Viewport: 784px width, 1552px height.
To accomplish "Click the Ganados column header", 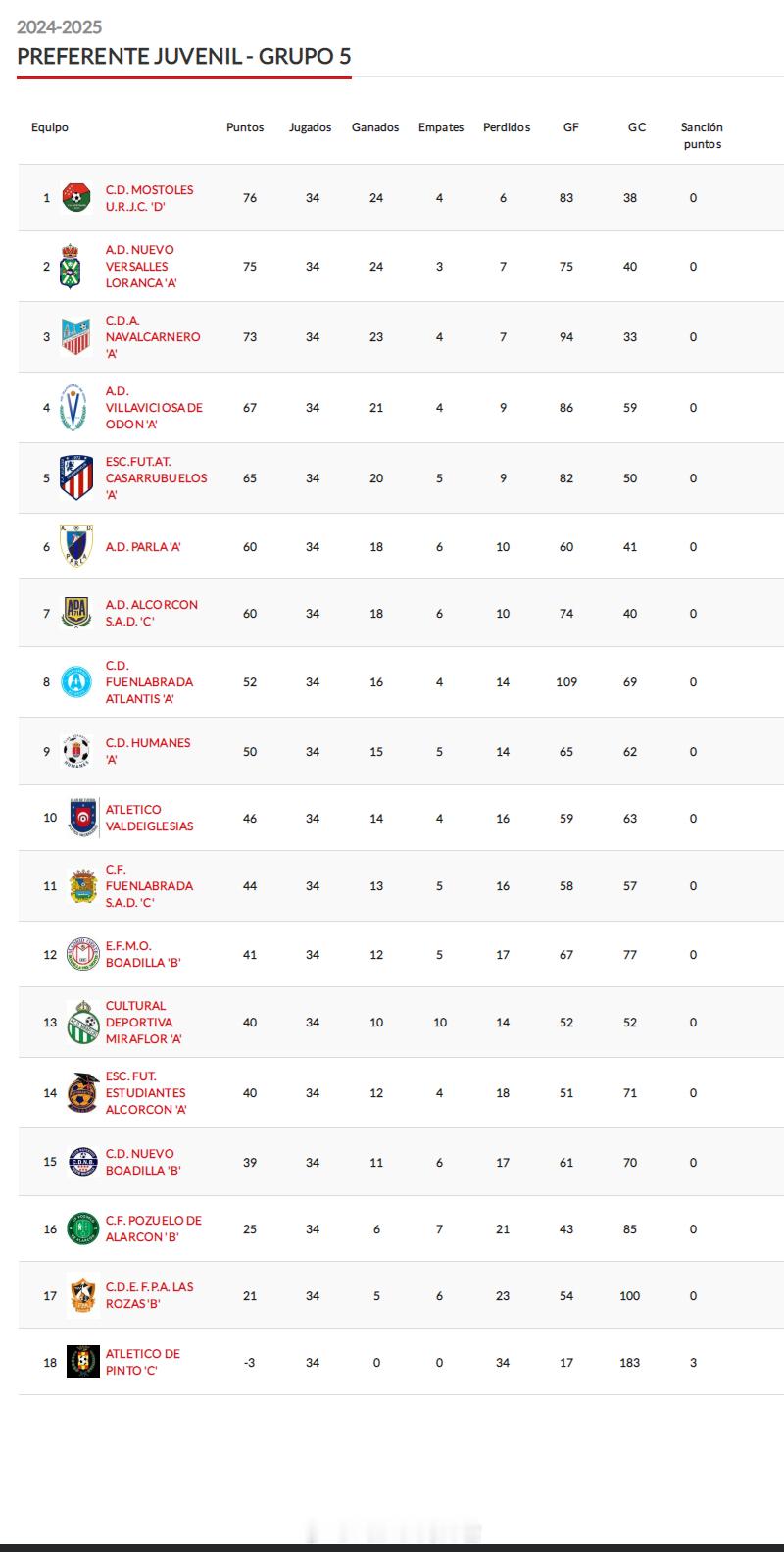I will click(375, 127).
